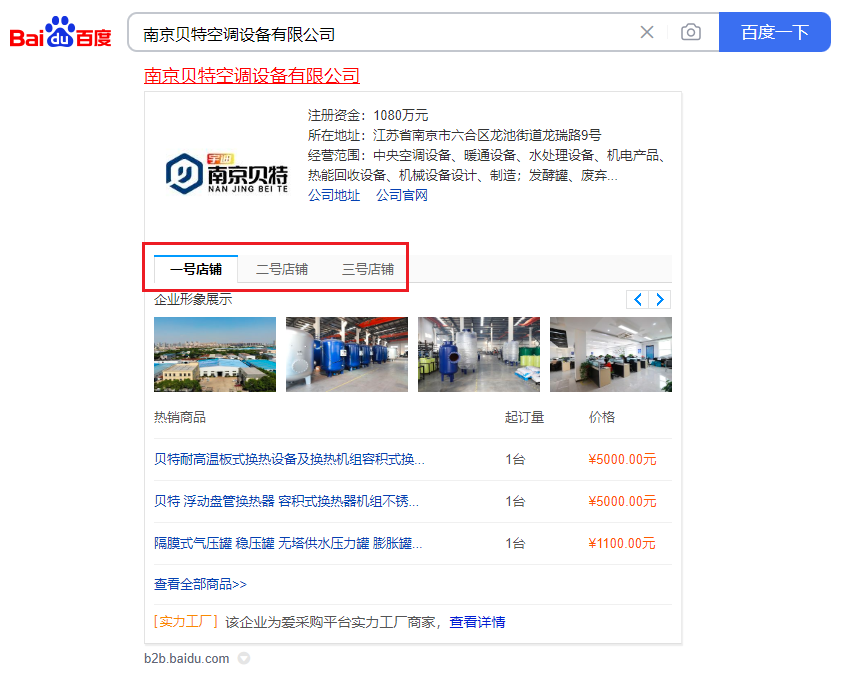Click the 所在地址 address text line

click(x=454, y=135)
